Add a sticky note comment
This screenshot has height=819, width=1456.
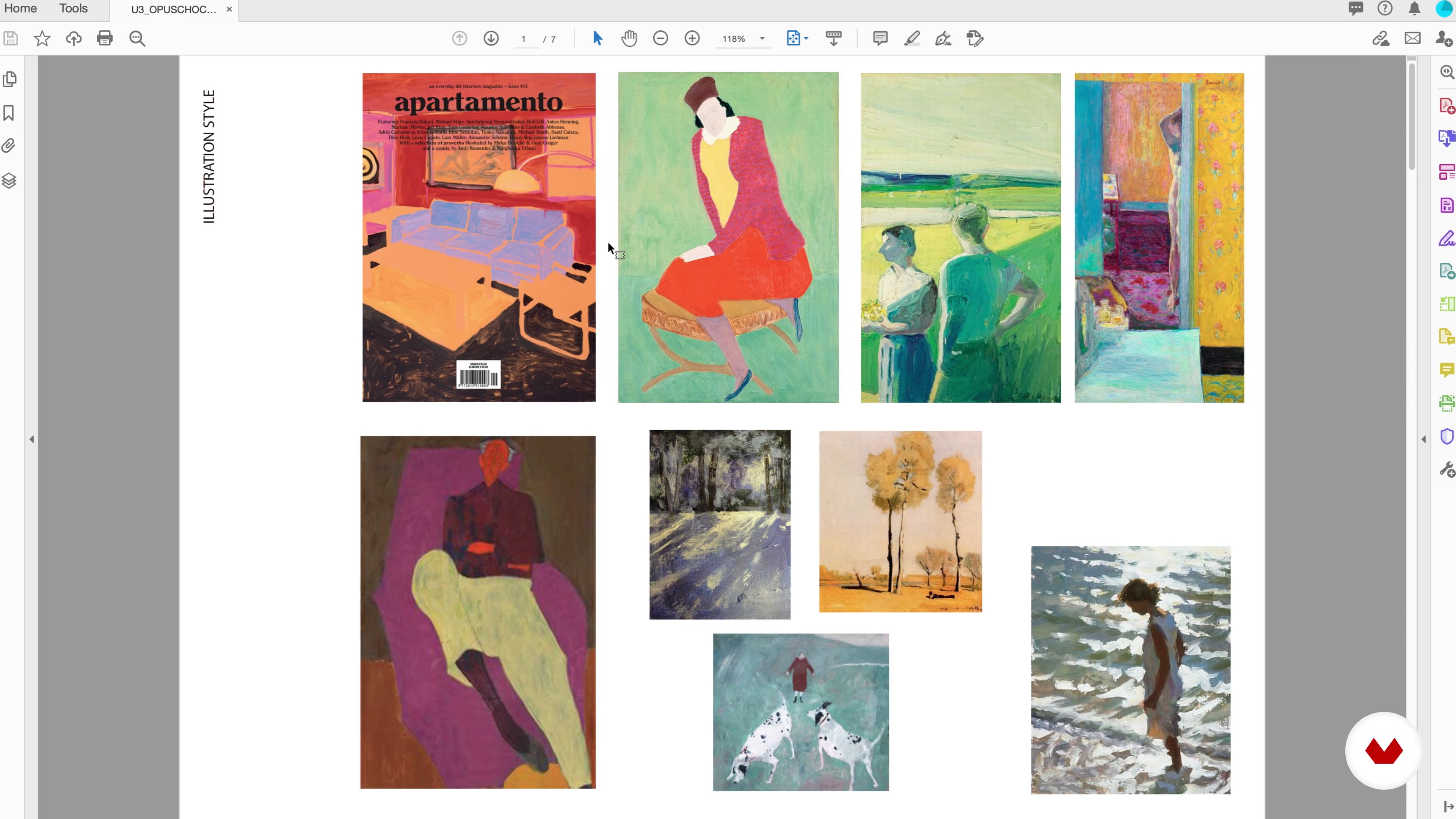tap(880, 38)
